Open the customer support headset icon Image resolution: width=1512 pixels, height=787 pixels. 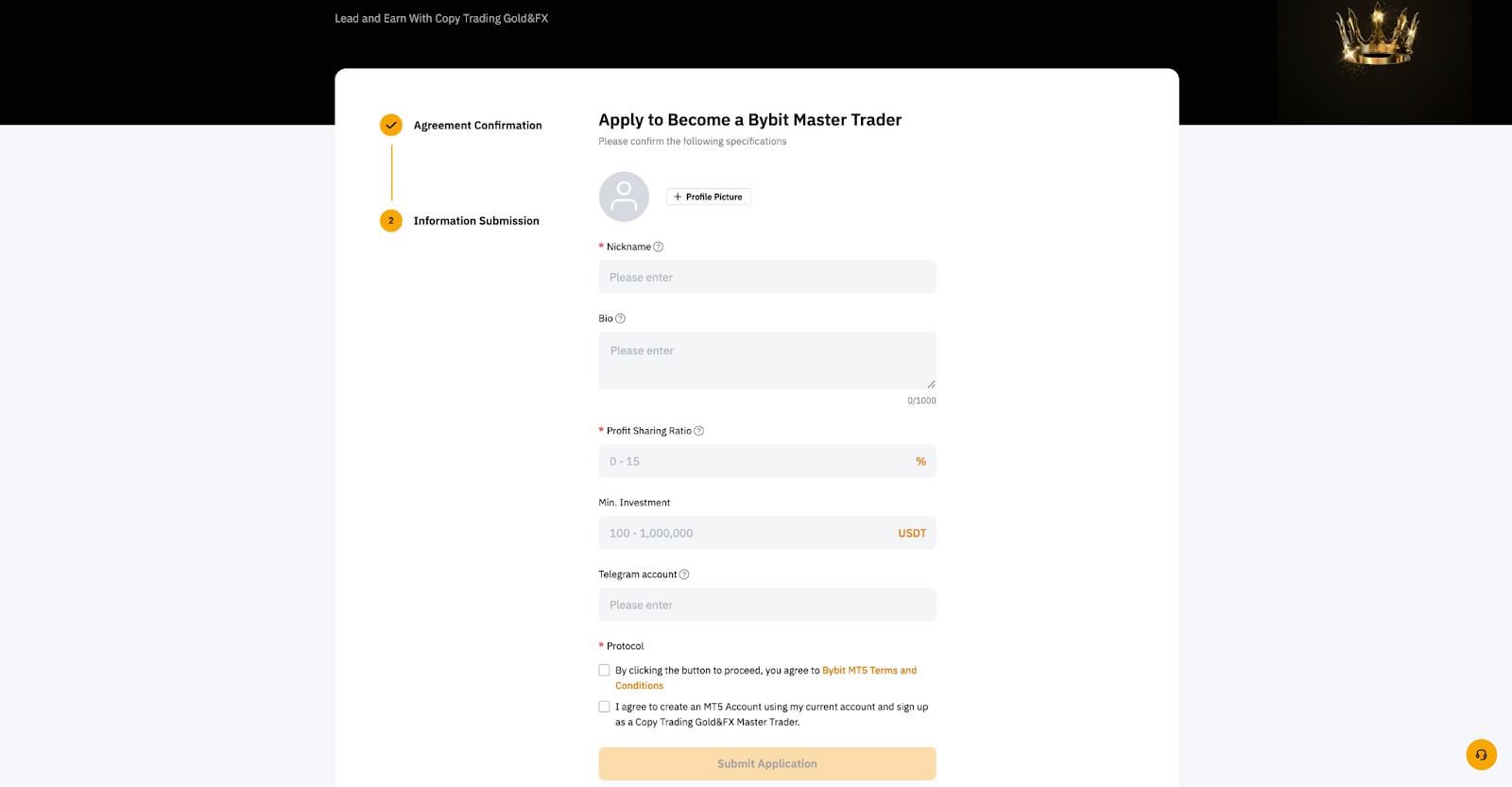click(x=1481, y=755)
